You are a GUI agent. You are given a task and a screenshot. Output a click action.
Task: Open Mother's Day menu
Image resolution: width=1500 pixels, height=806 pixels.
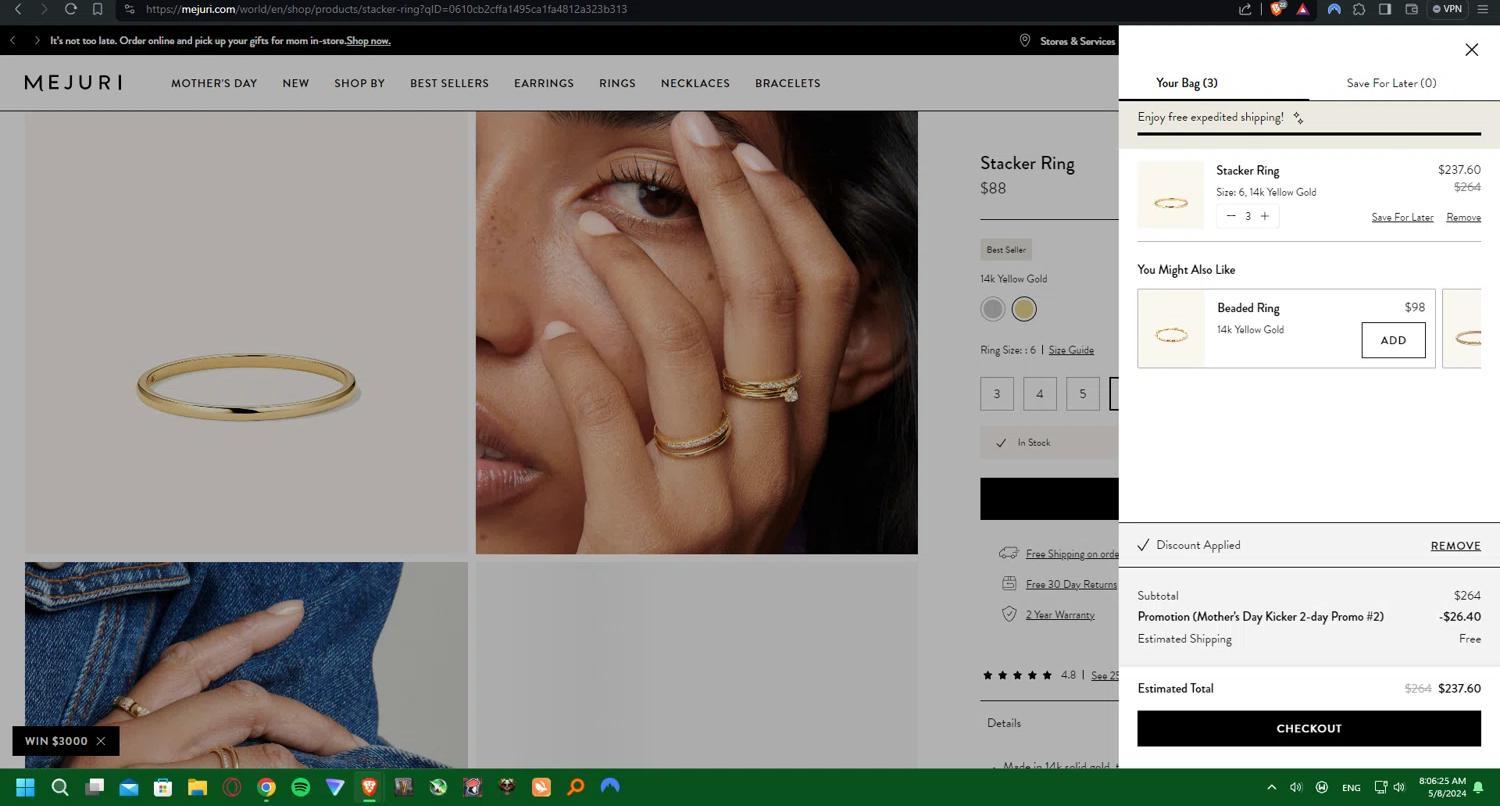point(214,83)
